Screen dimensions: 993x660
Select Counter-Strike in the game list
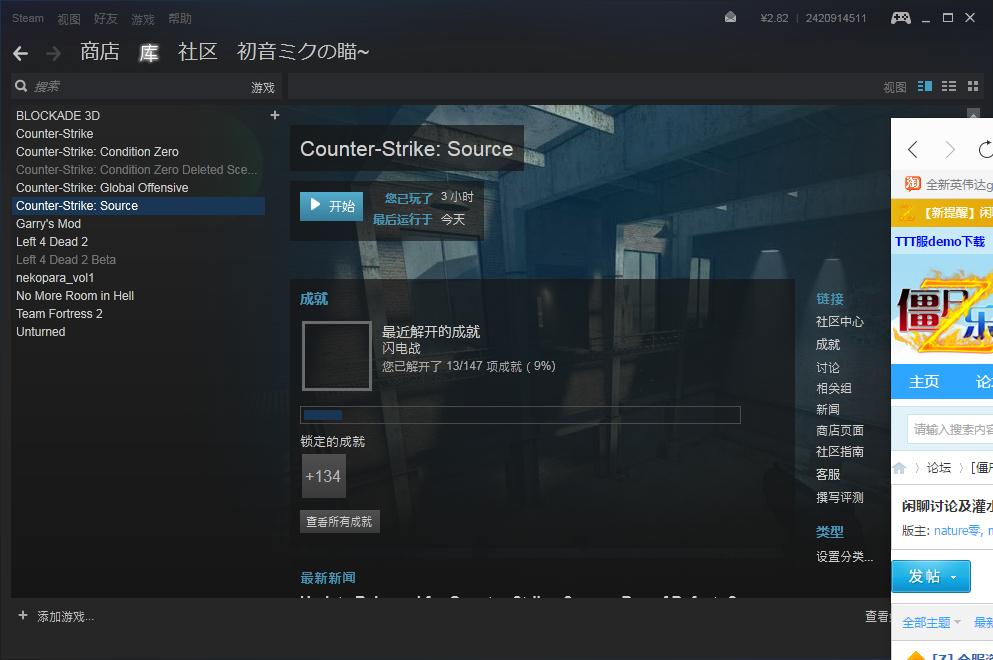coord(54,134)
